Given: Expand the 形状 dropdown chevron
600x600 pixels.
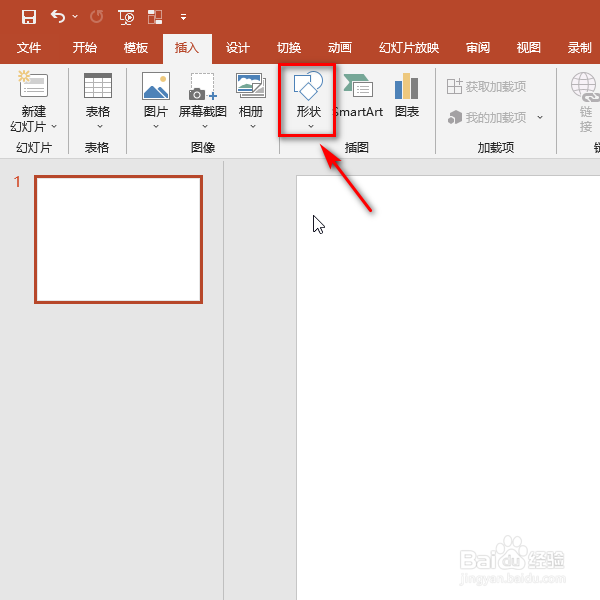Looking at the screenshot, I should click(x=311, y=126).
